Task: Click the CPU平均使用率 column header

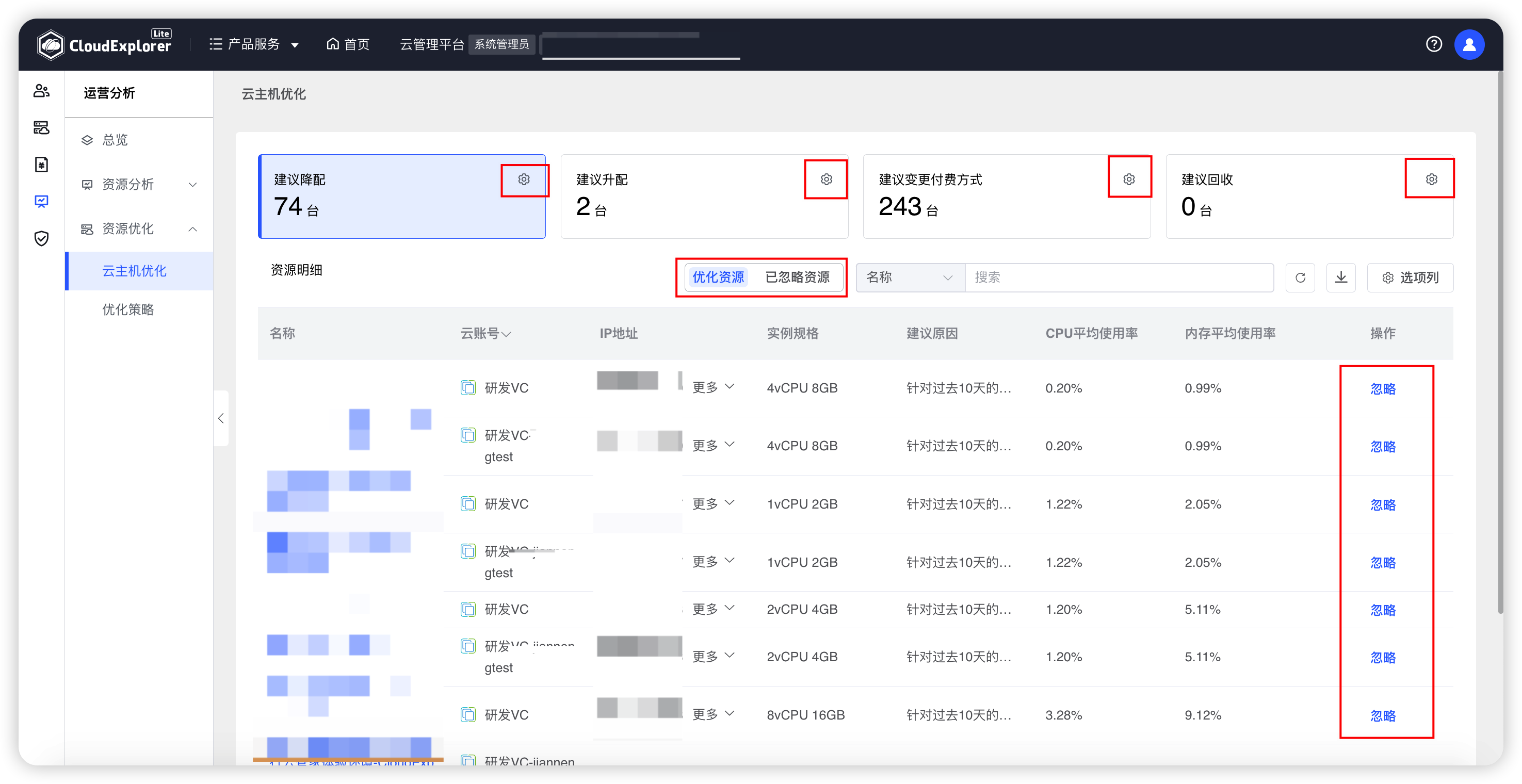Action: [x=1091, y=334]
